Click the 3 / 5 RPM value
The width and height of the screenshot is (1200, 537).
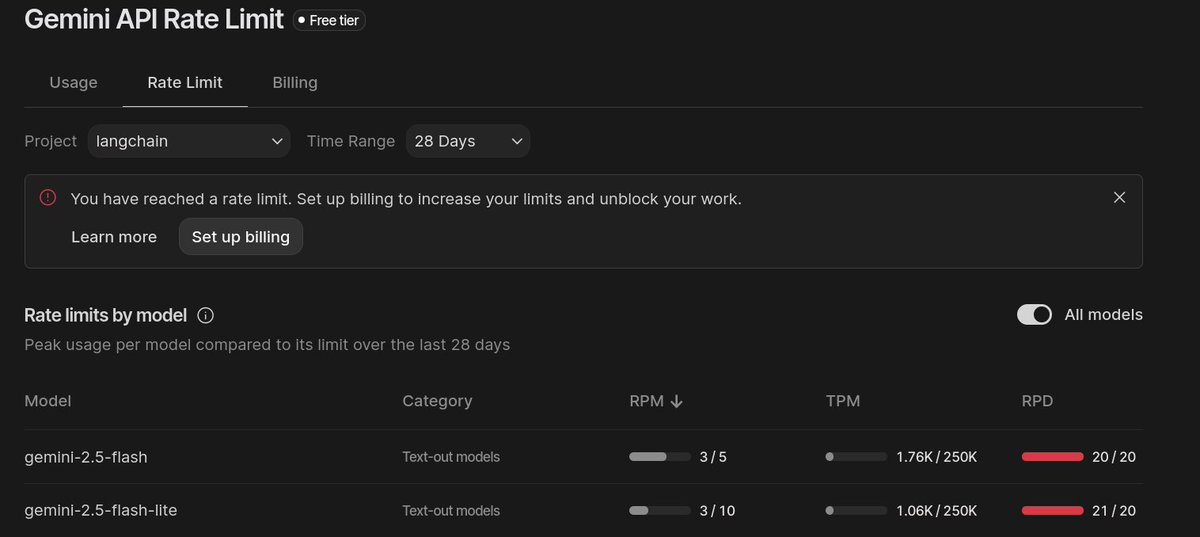click(x=713, y=457)
